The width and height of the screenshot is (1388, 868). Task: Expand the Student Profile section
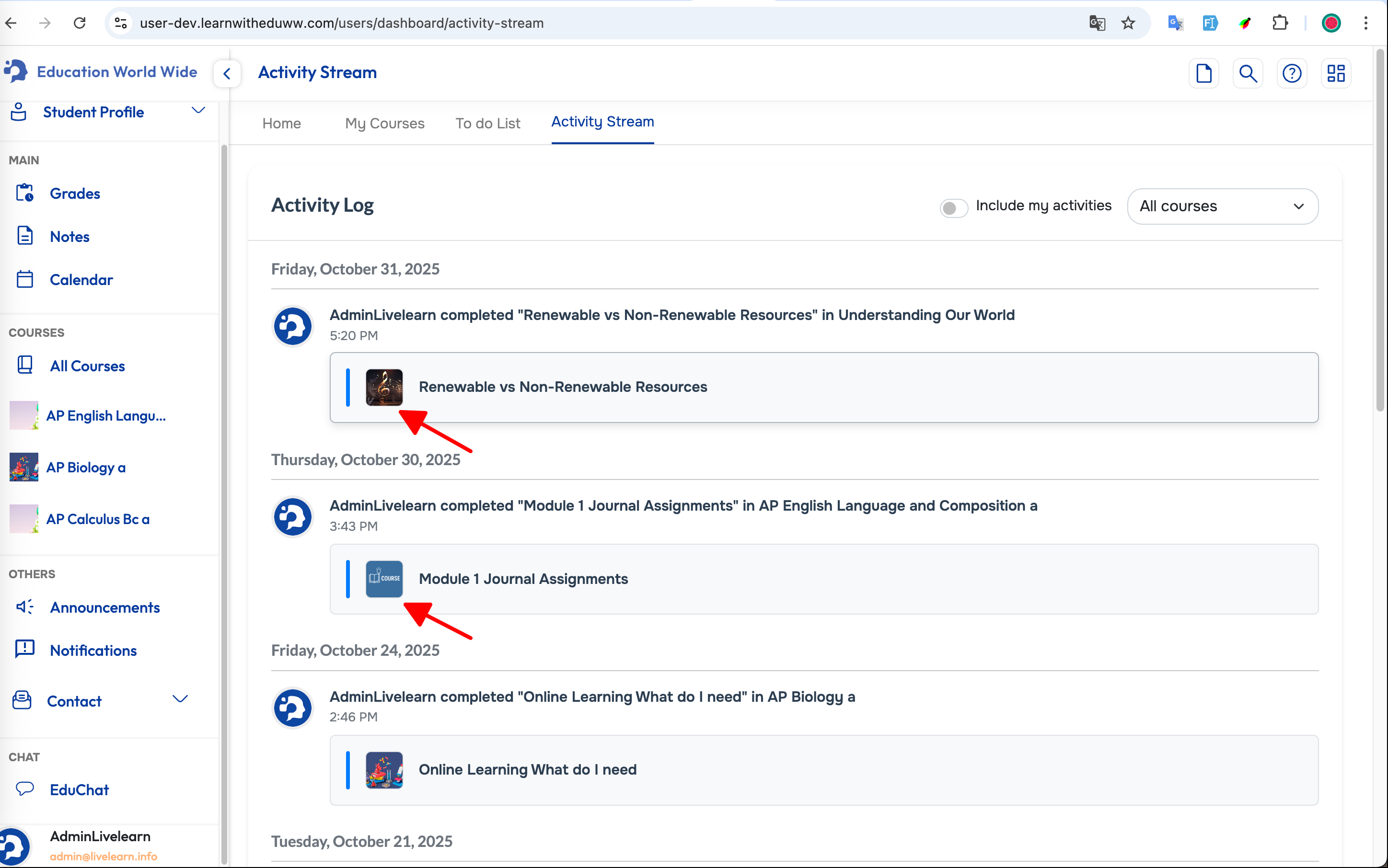point(198,111)
